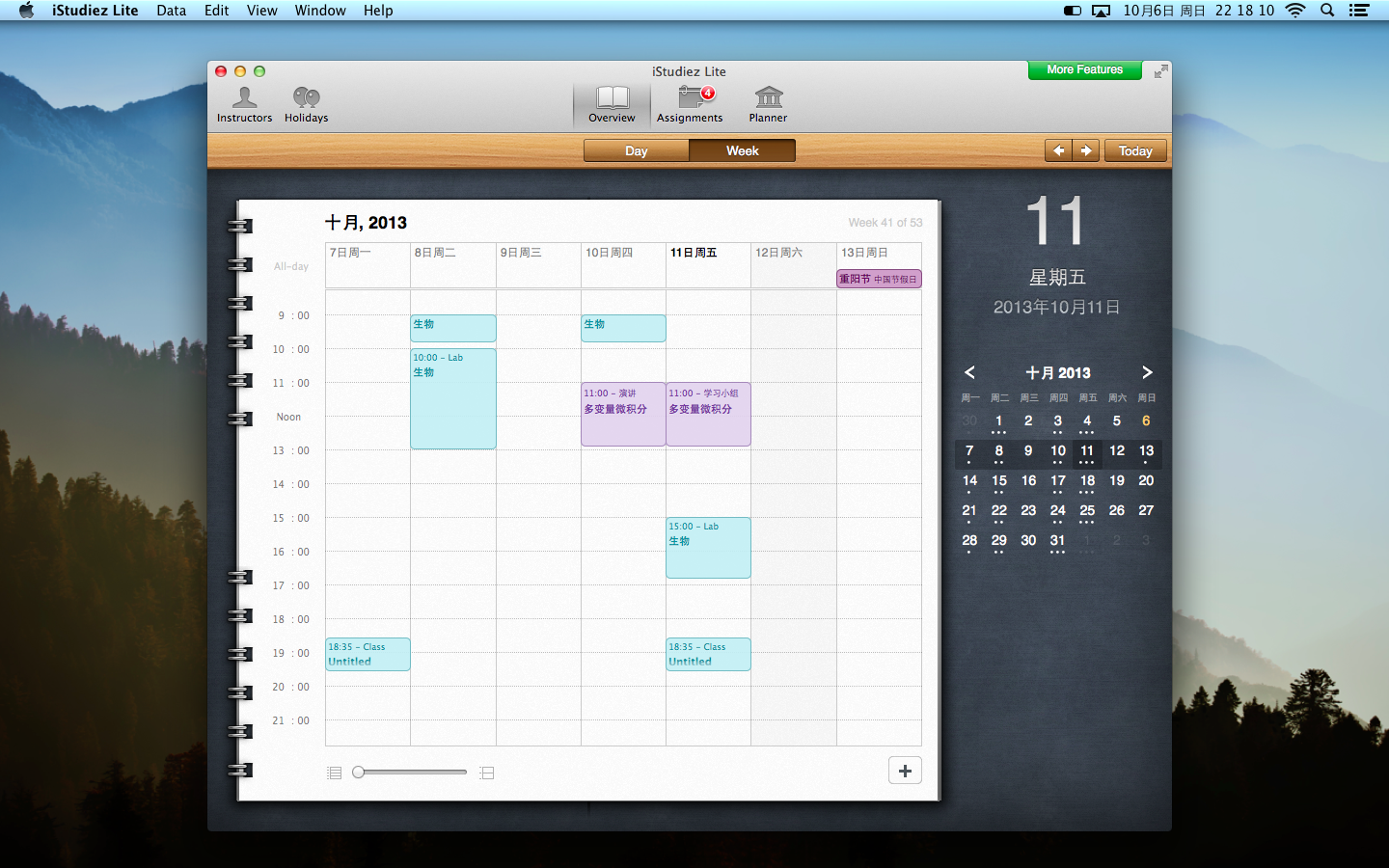Select day 13 in mini calendar
Viewport: 1389px width, 868px height.
[x=1146, y=451]
